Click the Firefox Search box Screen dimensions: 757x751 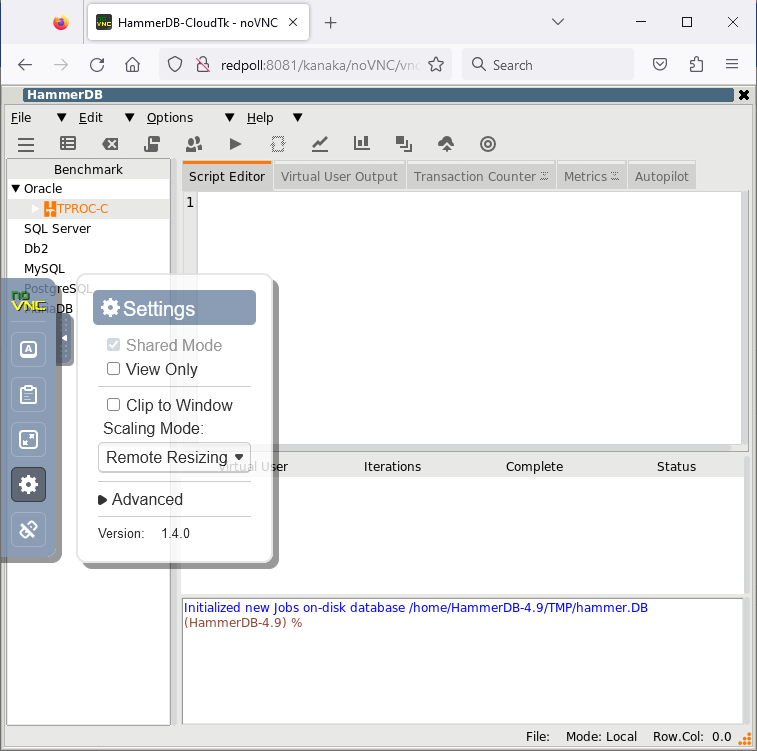pyautogui.click(x=547, y=64)
